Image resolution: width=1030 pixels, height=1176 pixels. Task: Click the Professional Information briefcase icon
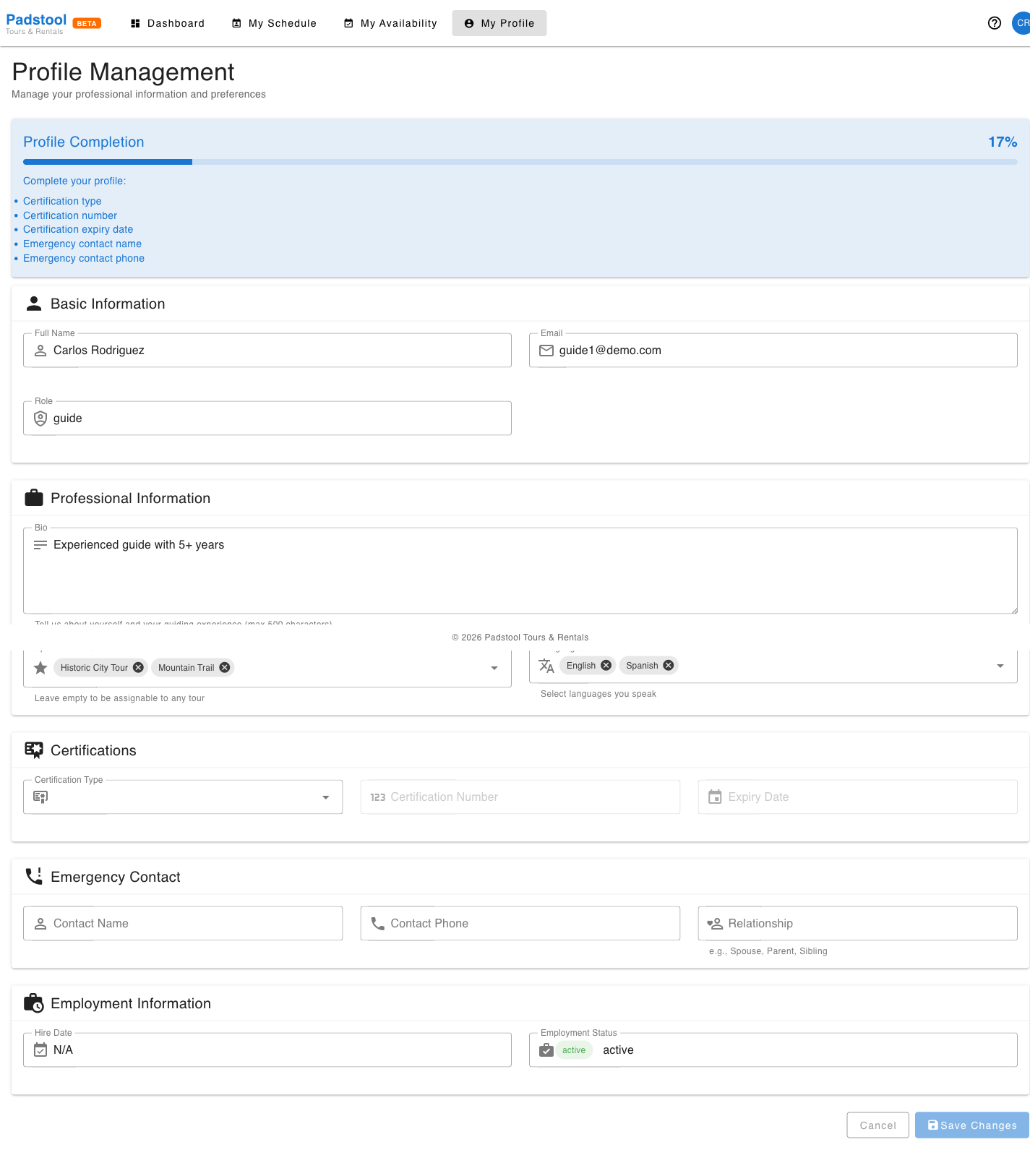tap(34, 498)
